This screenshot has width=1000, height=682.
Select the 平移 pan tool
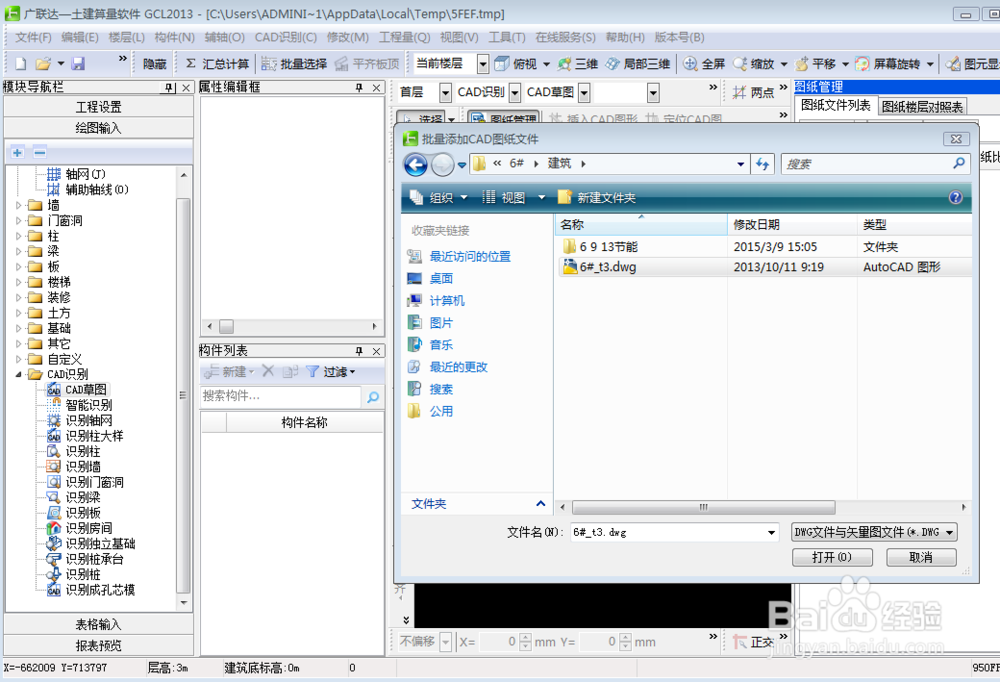[816, 64]
